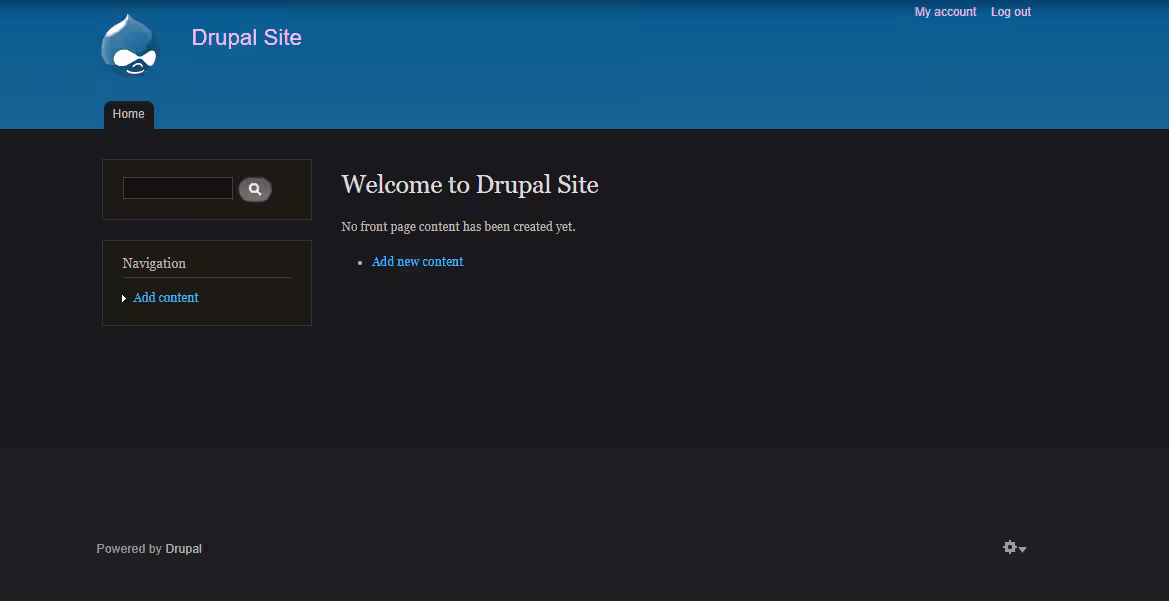Click the Drupal Site title link
The height and width of the screenshot is (601, 1169).
click(246, 38)
